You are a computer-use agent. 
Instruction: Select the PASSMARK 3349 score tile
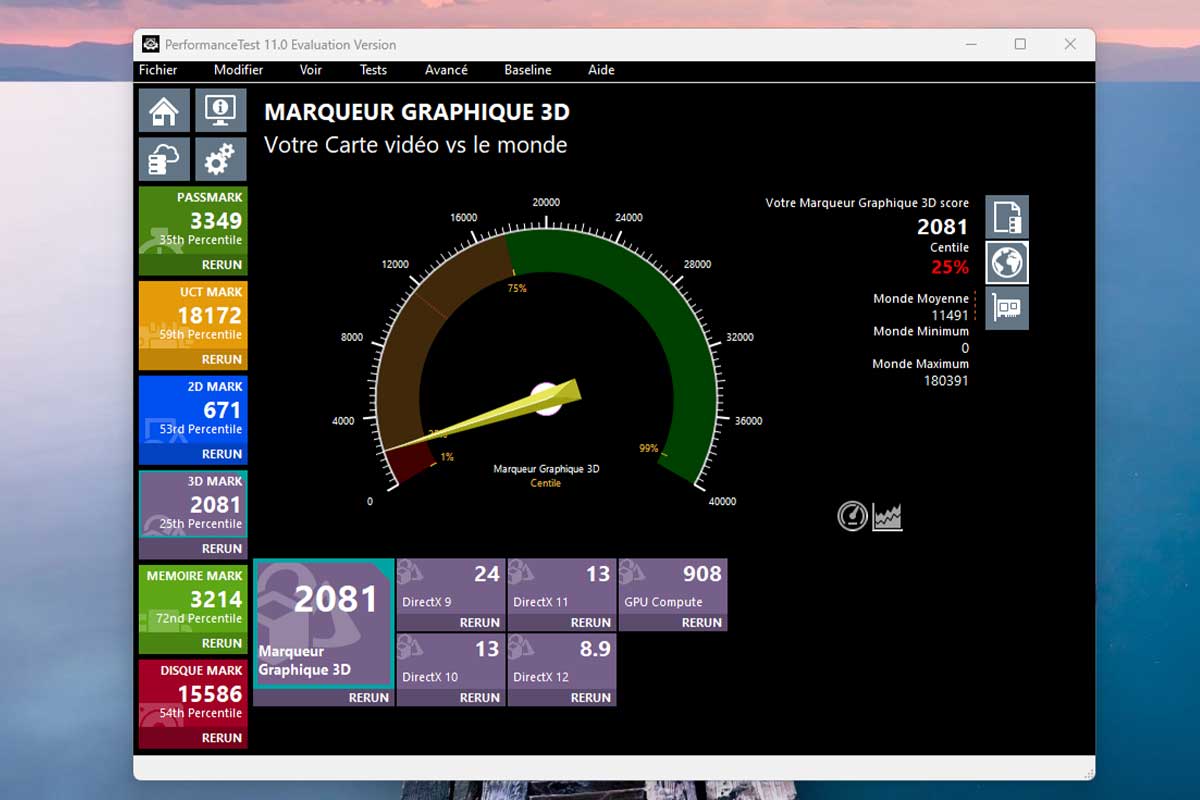193,221
